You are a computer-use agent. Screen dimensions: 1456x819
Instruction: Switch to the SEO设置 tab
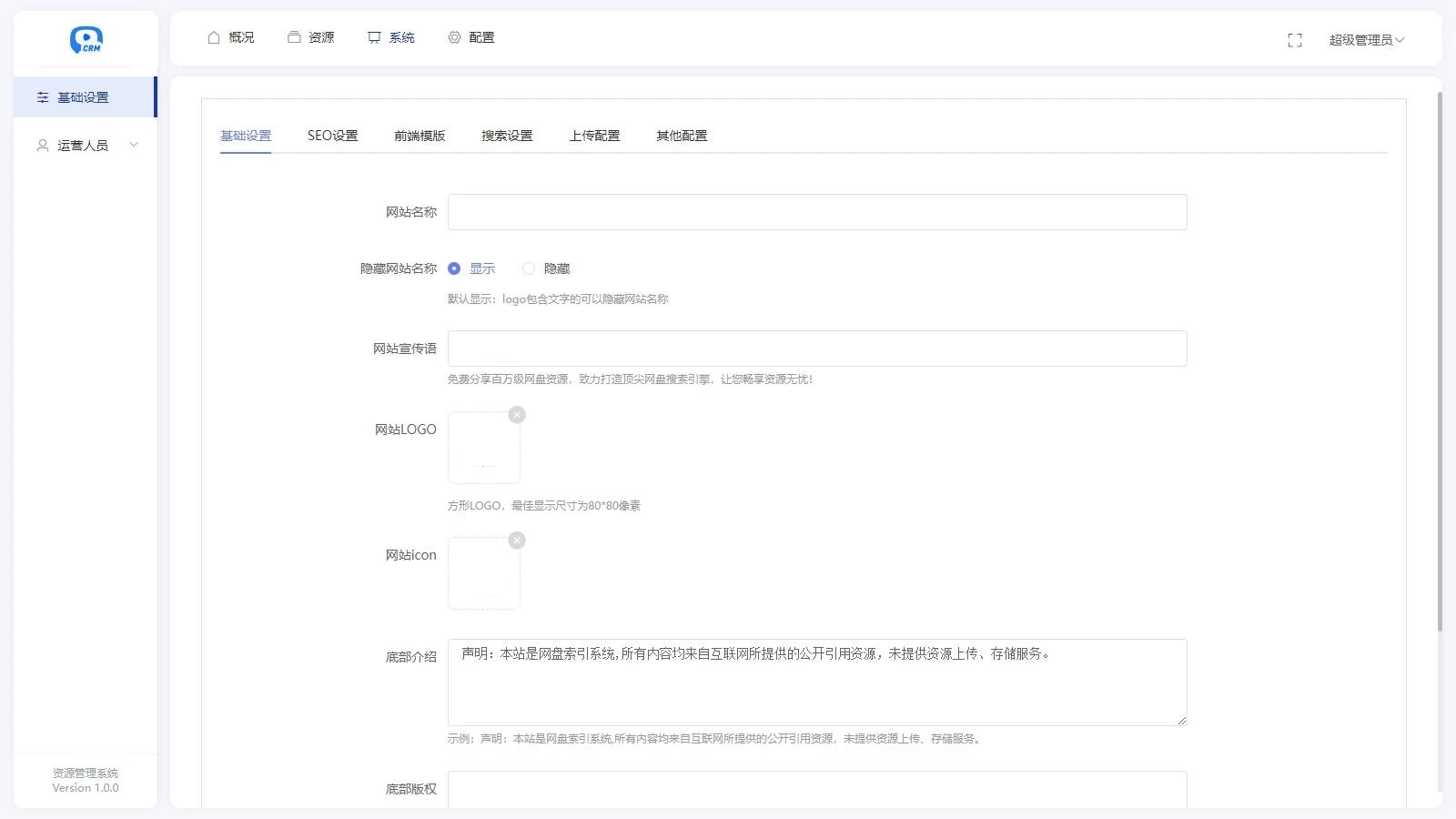332,136
